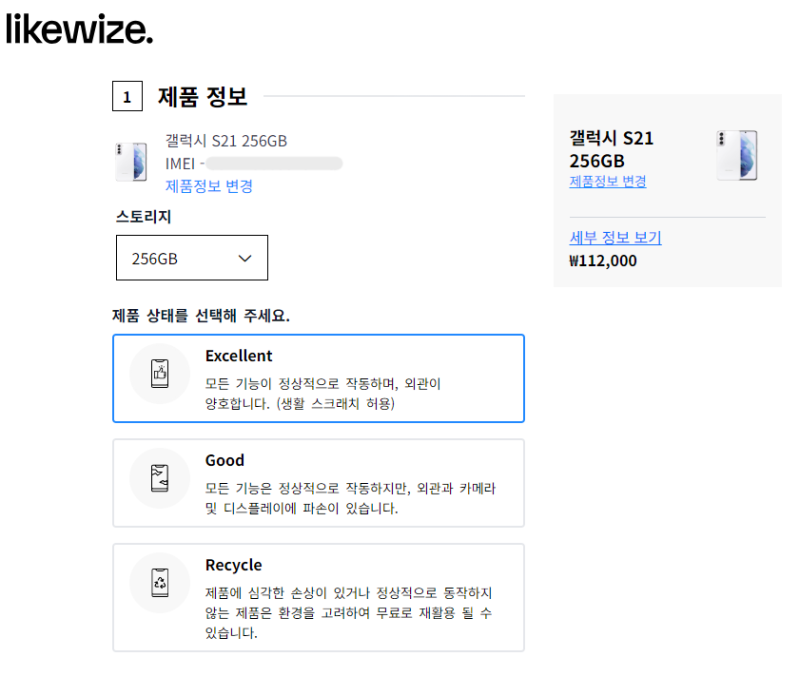
Task: Click the Good condition cracked phone icon
Action: [x=160, y=478]
